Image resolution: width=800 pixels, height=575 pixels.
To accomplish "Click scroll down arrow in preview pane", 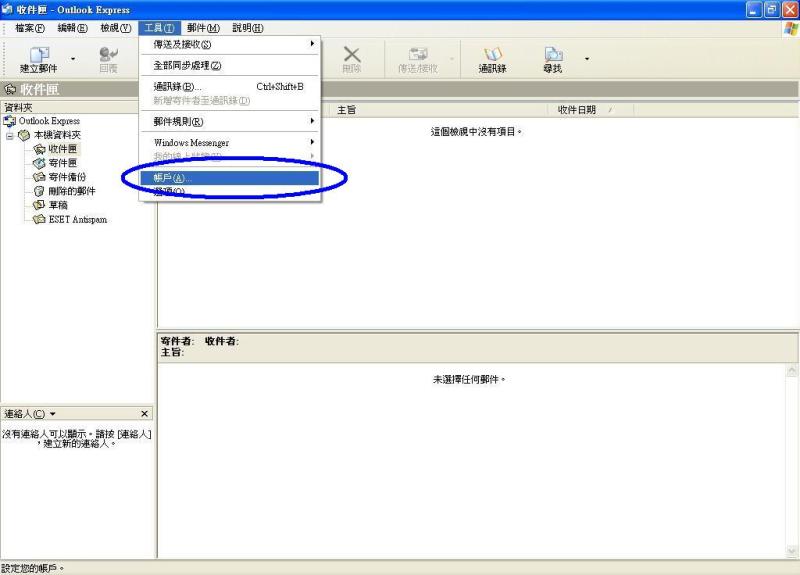I will (x=792, y=552).
